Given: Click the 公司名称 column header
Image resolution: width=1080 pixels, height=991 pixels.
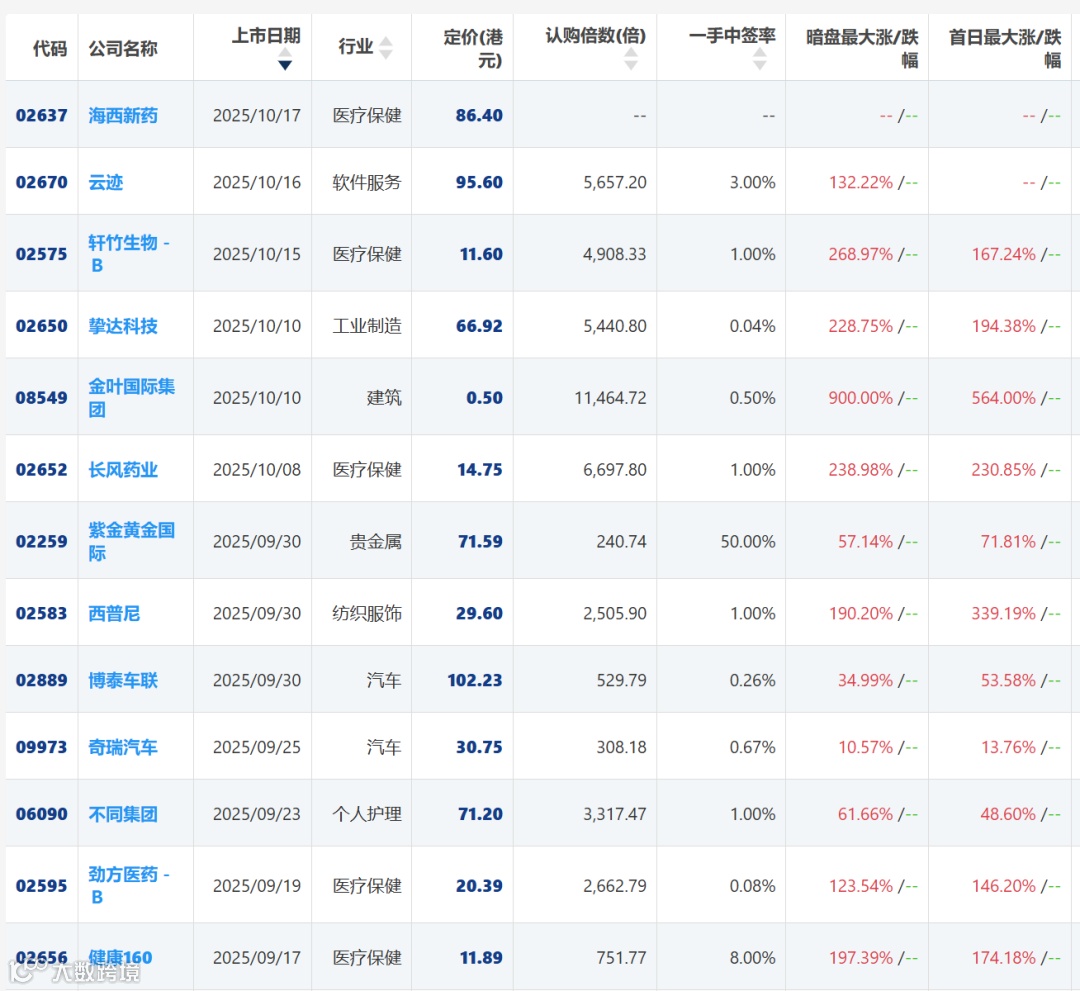Looking at the screenshot, I should pos(123,48).
